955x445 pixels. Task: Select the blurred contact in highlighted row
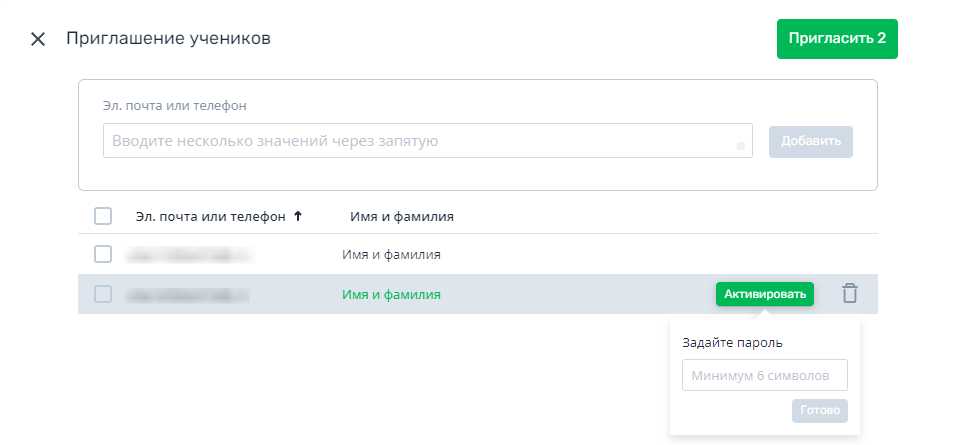pyautogui.click(x=188, y=295)
